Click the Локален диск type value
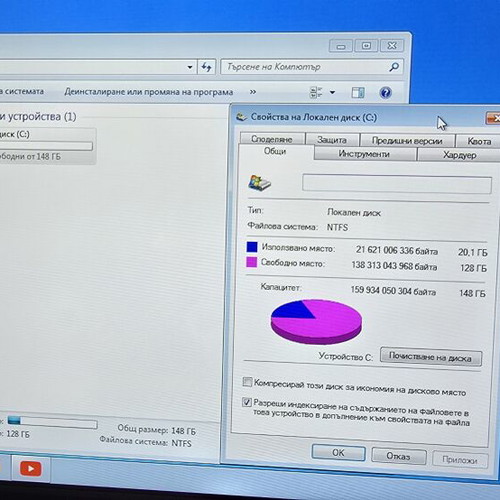 point(354,212)
